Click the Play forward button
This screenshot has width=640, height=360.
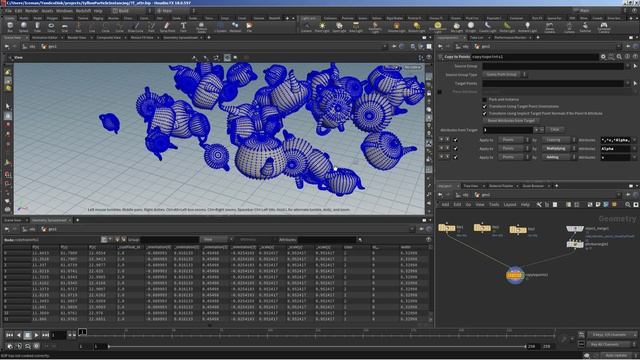click(x=36, y=335)
